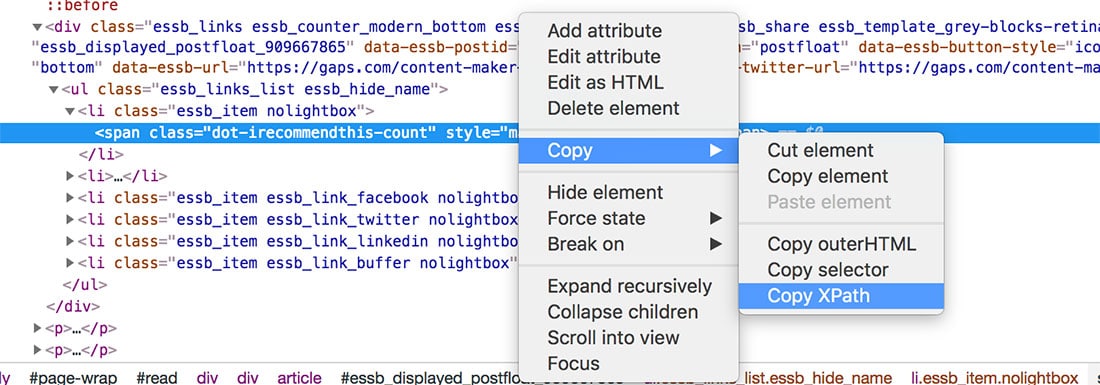The width and height of the screenshot is (1100, 385).
Task: Collapse the ul essb_links_list node triangle
Action: tap(53, 90)
